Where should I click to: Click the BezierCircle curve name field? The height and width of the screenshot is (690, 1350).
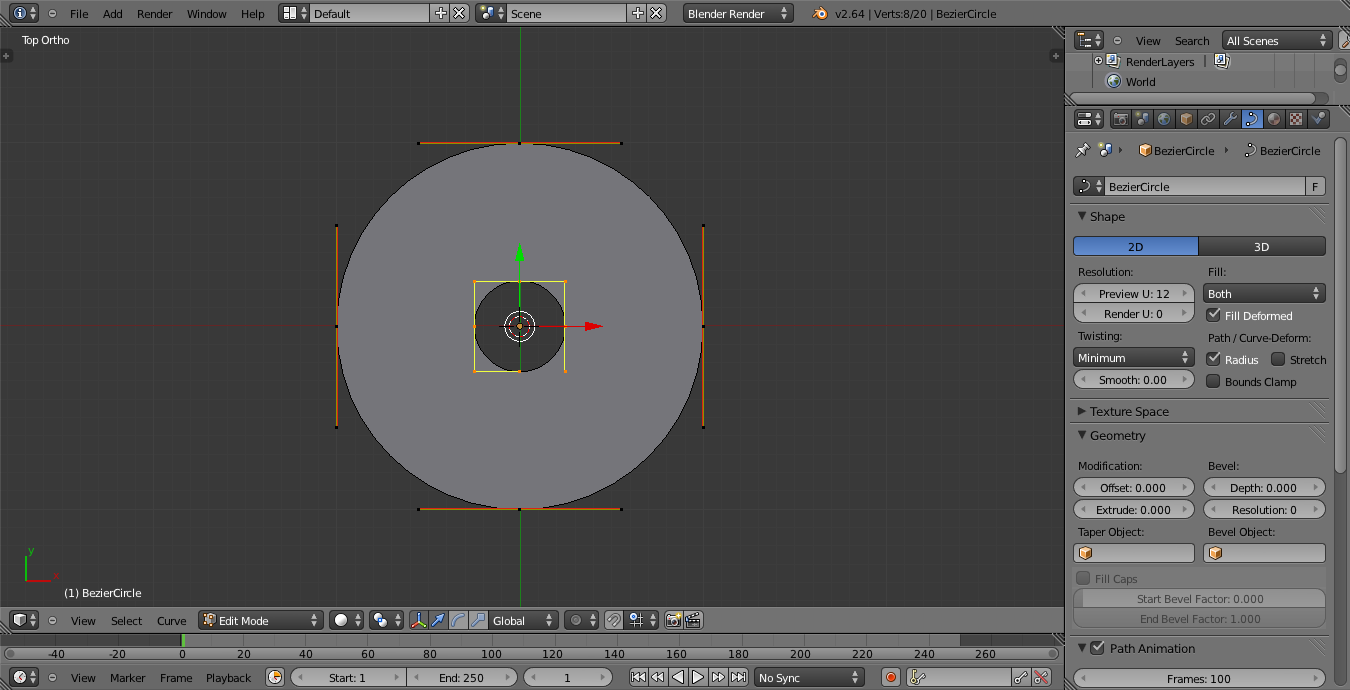tap(1205, 186)
